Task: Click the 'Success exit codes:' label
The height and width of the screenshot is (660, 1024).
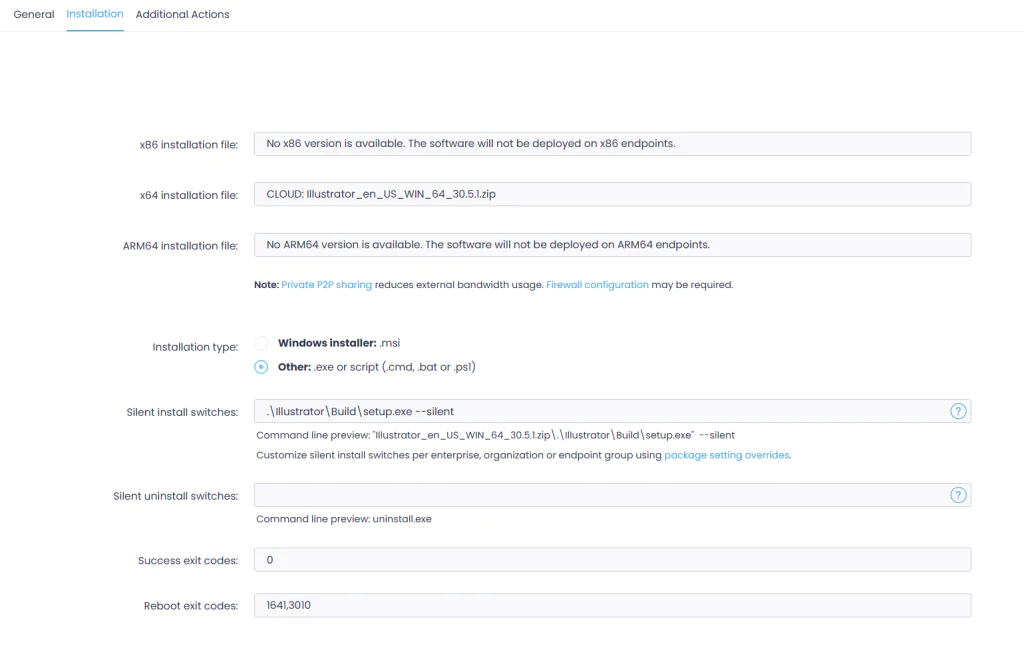Action: (188, 561)
